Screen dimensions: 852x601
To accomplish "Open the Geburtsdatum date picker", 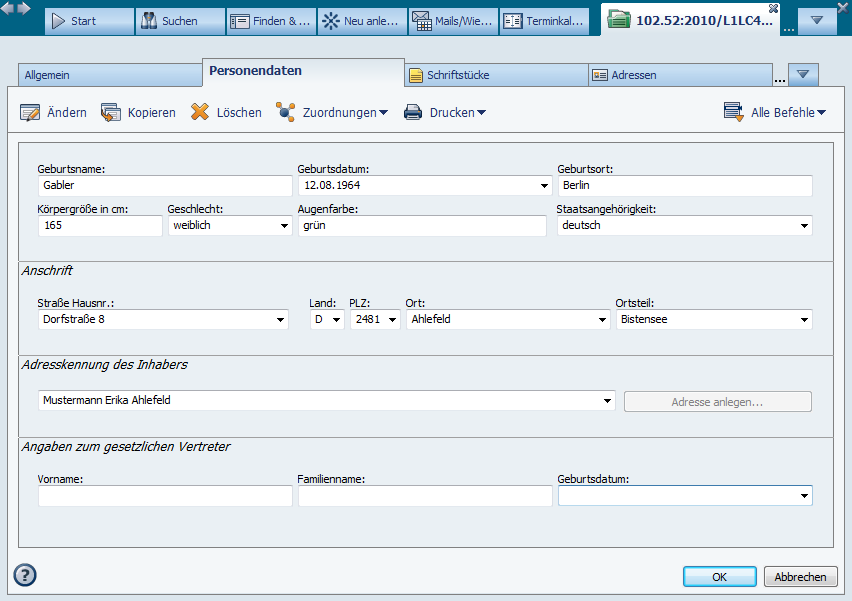I will click(544, 186).
